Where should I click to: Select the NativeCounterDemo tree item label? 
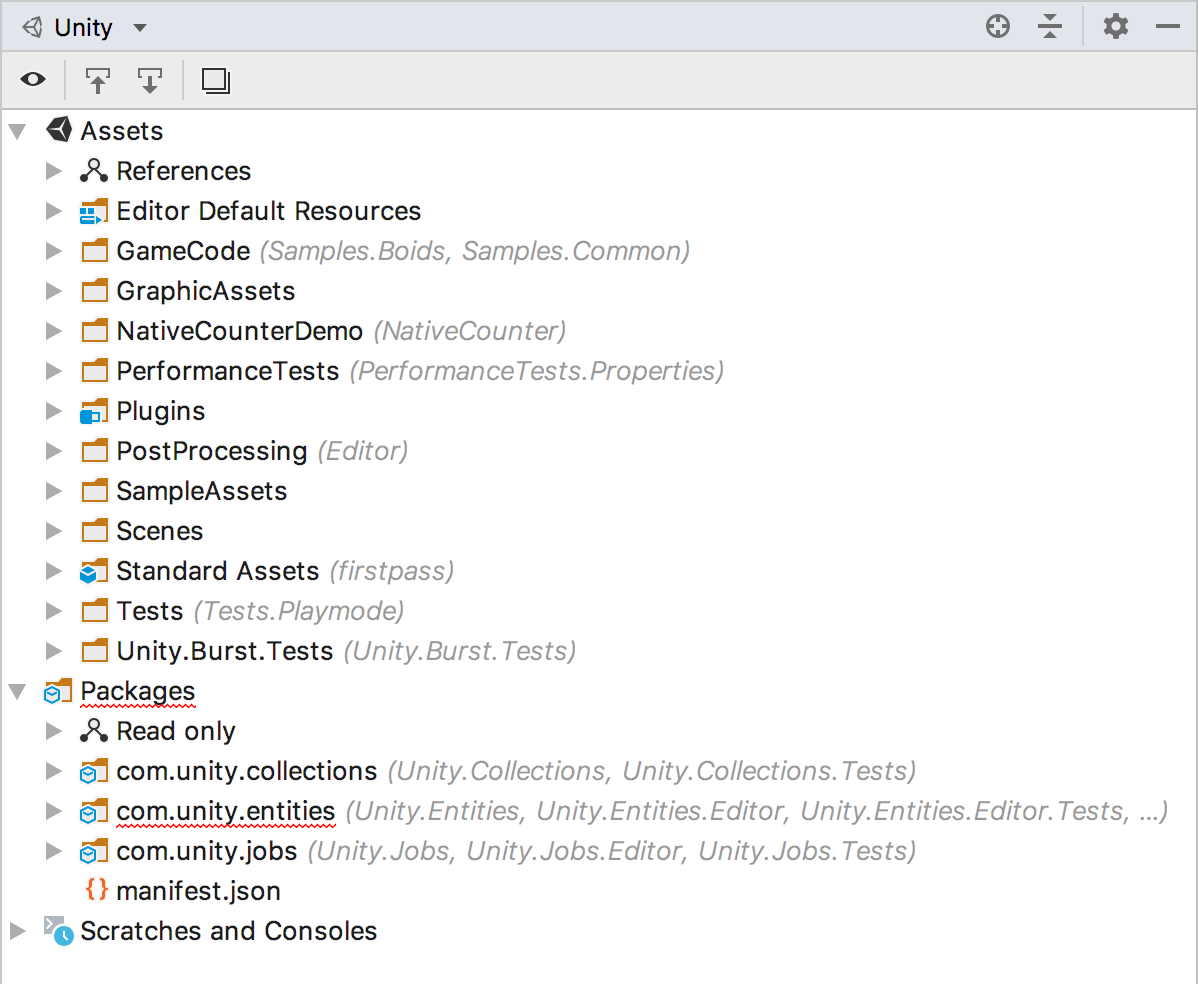[x=240, y=331]
